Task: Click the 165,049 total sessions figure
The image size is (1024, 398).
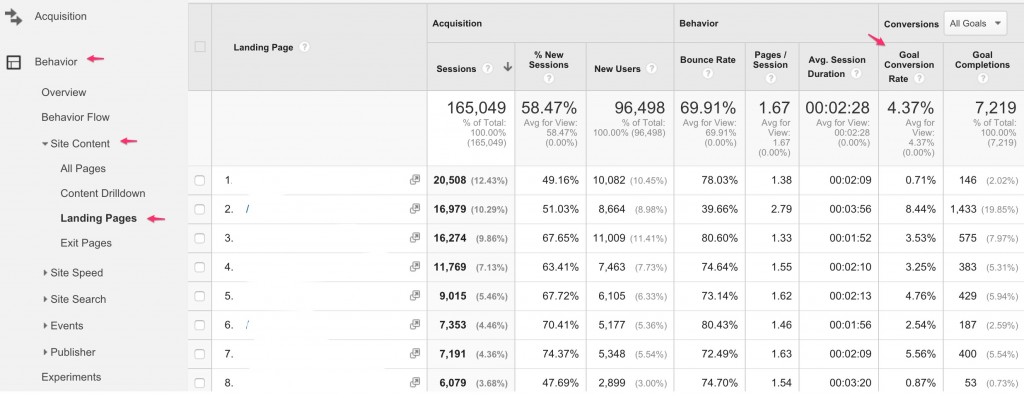Action: [477, 108]
